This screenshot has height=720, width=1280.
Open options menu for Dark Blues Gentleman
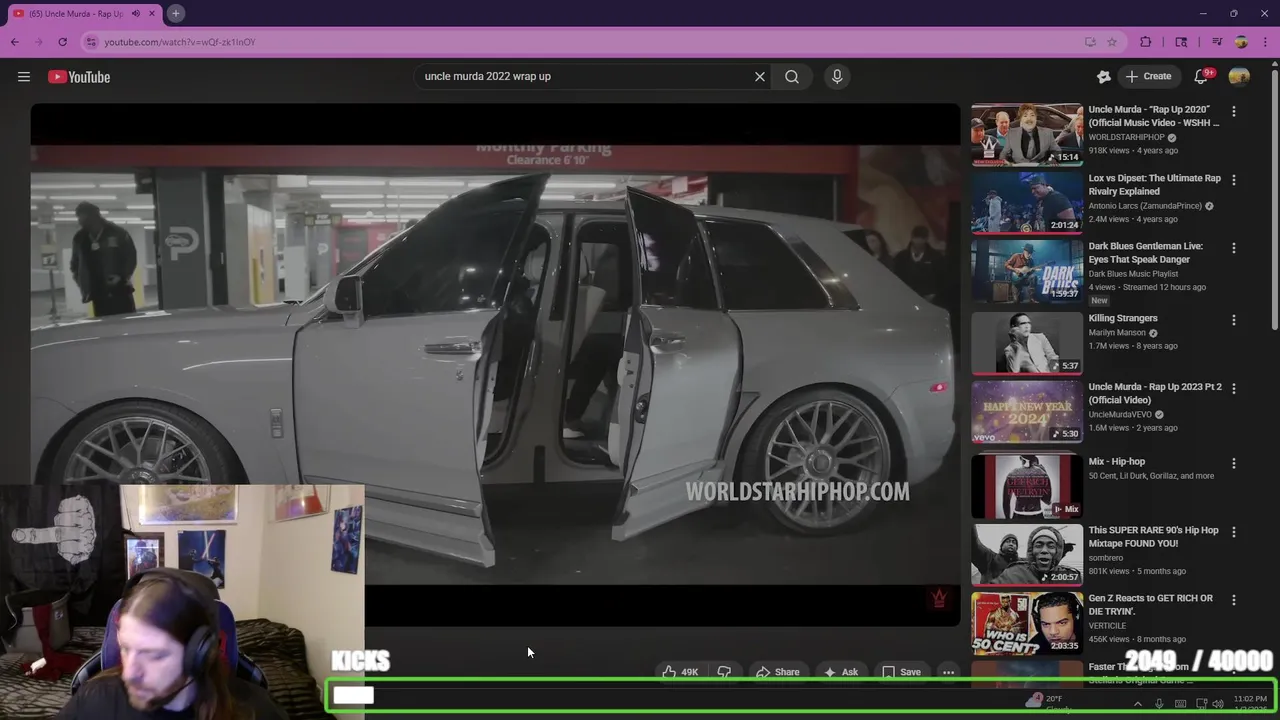1234,248
